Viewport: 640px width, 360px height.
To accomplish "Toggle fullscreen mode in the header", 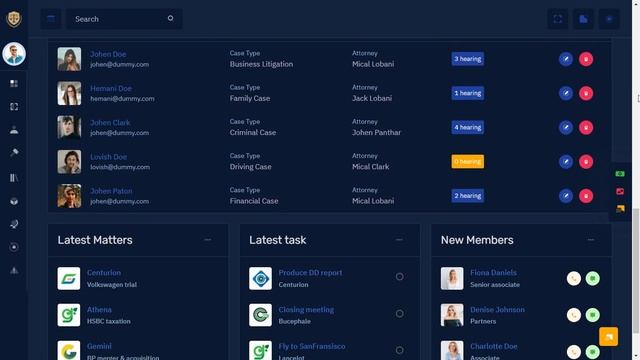I will tap(558, 19).
